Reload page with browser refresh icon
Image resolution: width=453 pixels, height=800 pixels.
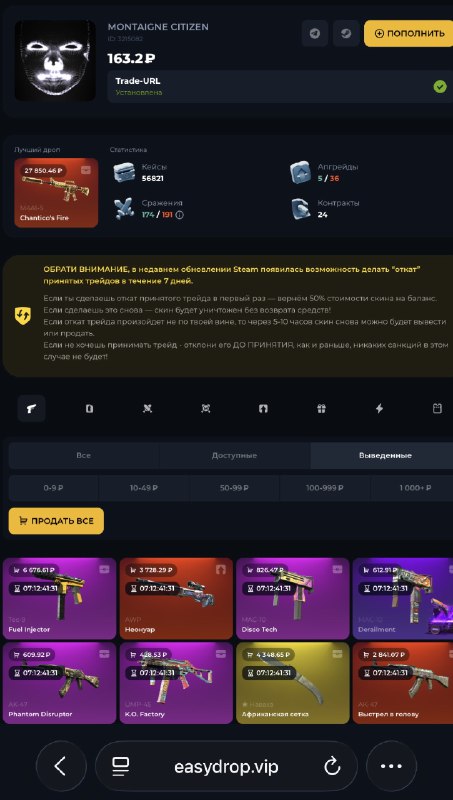coord(332,766)
